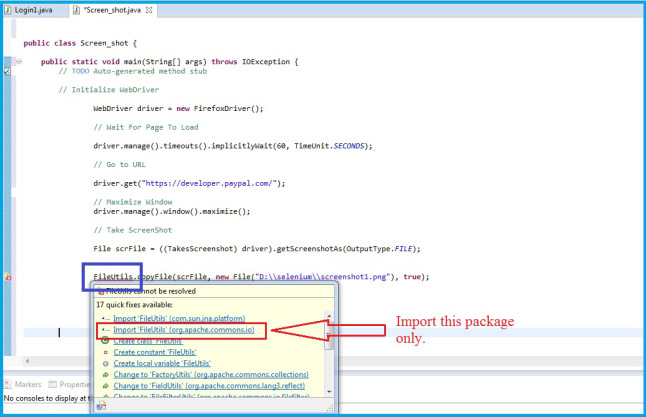Collapse the main method fold marker
This screenshot has width=646, height=417.
(19, 61)
